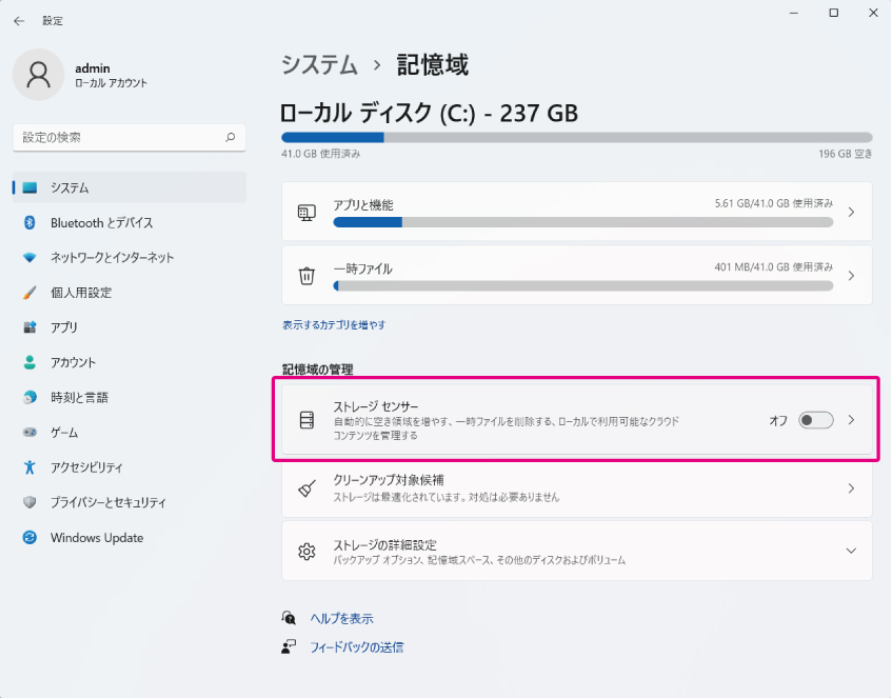Turn on the ストレージ センサー toggle switch
Screen dimensions: 891x698
point(815,420)
